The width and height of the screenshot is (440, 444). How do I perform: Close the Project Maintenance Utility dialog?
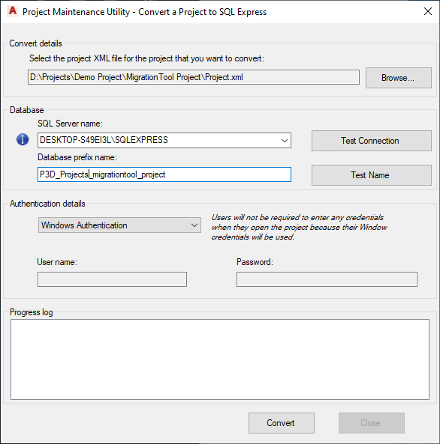(x=428, y=11)
